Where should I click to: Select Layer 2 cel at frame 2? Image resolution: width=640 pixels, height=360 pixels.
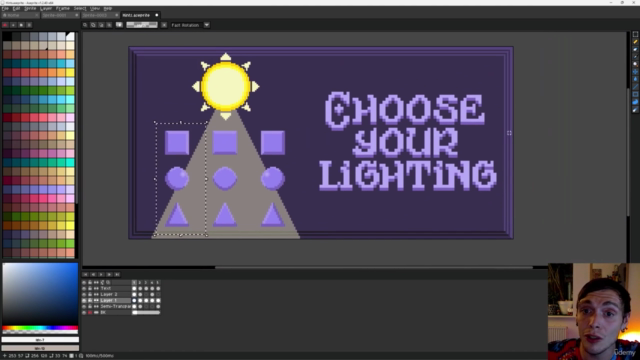click(x=140, y=294)
